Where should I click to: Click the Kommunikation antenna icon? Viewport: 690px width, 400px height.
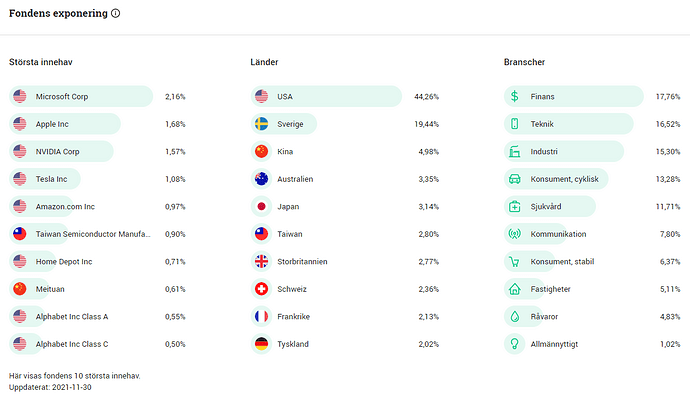click(x=514, y=234)
